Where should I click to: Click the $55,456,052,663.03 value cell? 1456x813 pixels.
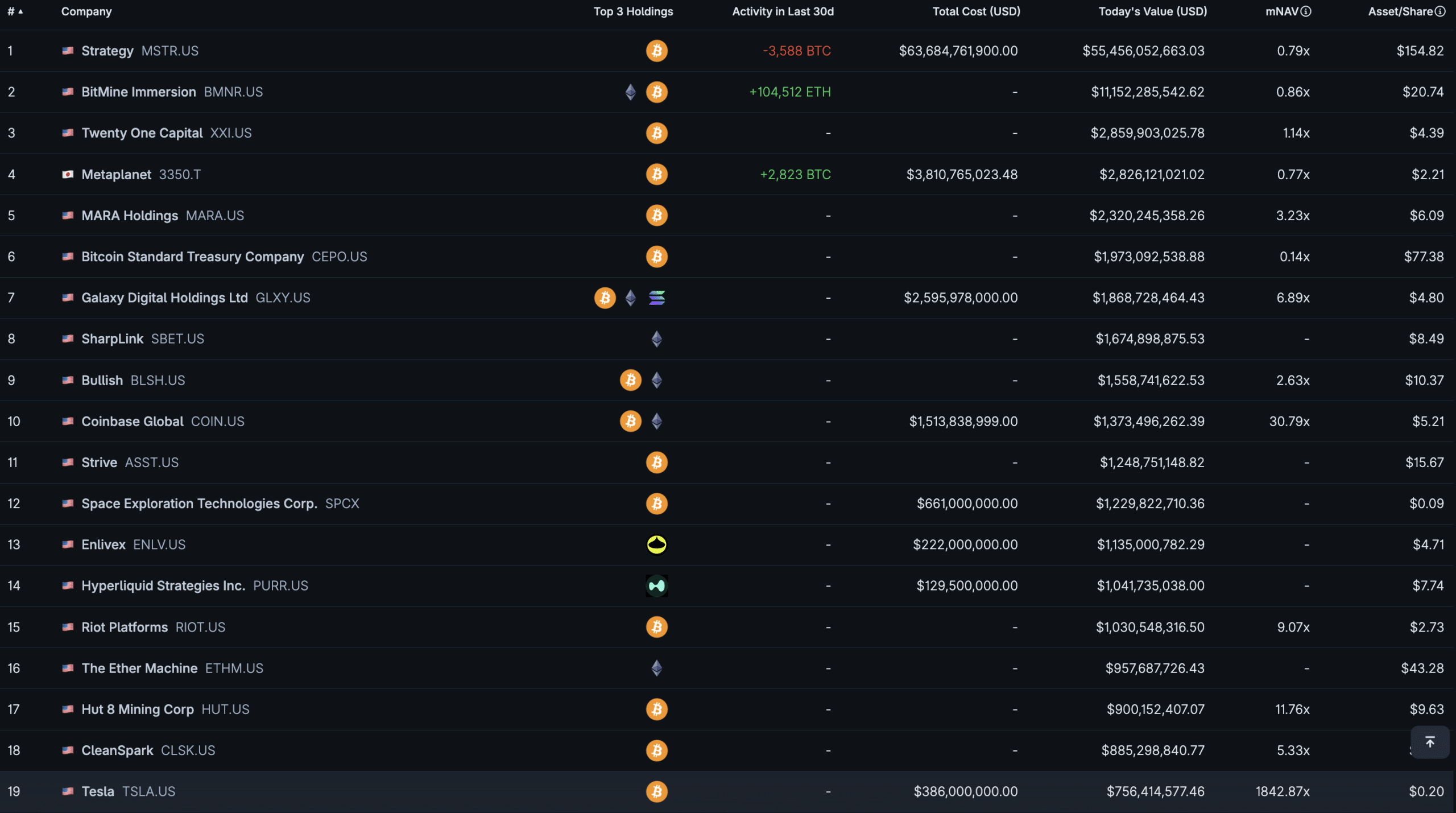tap(1143, 51)
